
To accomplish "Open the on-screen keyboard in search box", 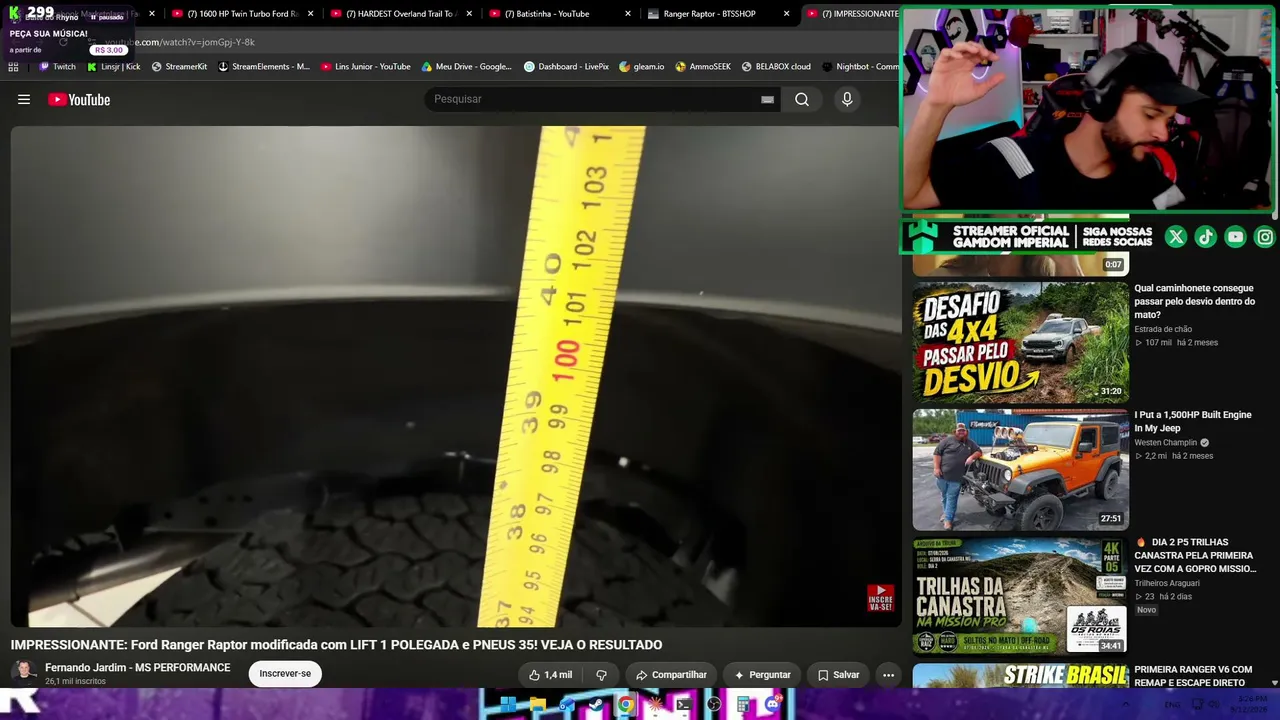I will pyautogui.click(x=767, y=99).
